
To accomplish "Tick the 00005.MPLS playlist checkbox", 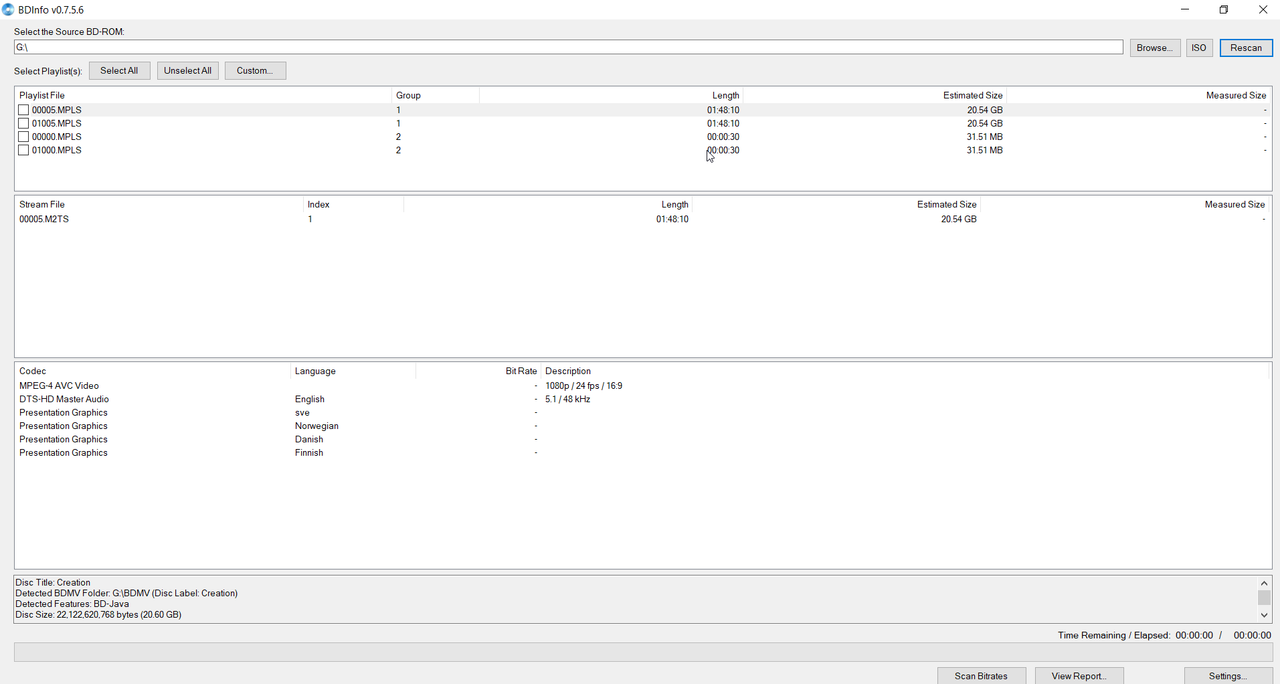I will pyautogui.click(x=24, y=110).
